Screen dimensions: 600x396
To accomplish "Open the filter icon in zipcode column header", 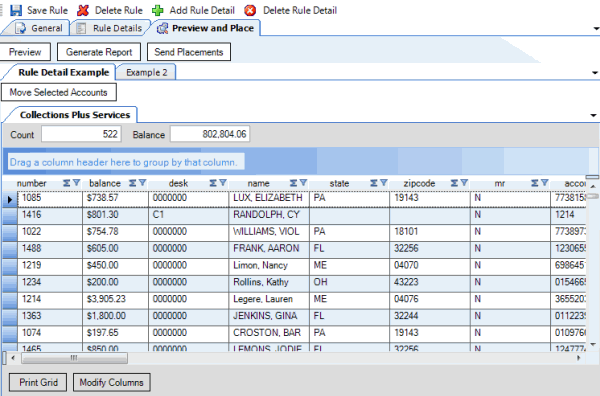I will (x=464, y=183).
